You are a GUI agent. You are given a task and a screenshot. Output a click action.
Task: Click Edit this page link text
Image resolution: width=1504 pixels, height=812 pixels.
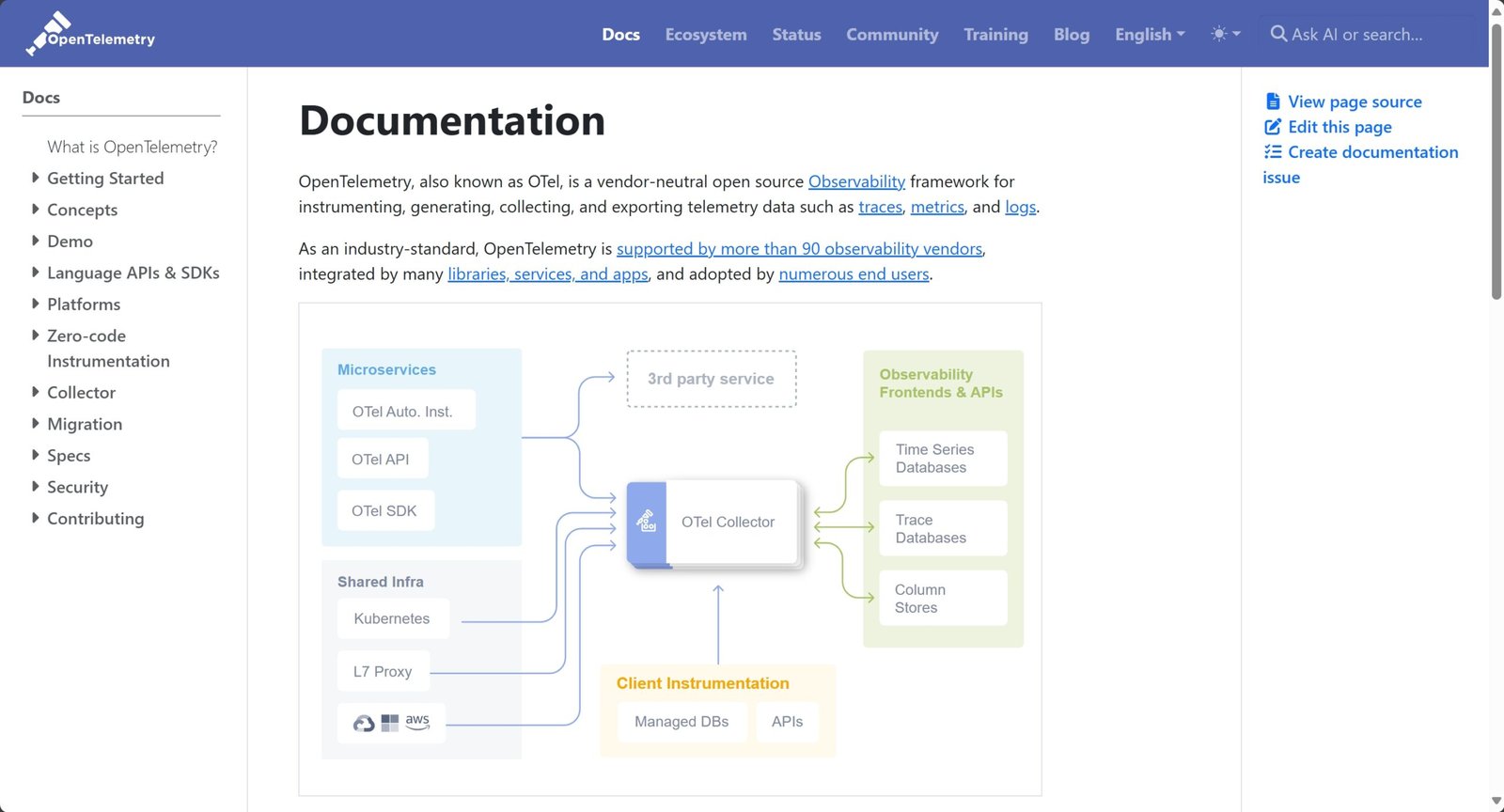tap(1339, 127)
